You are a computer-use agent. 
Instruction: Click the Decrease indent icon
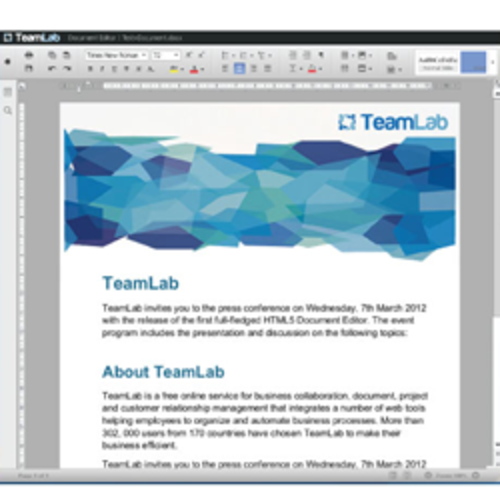(x=293, y=55)
